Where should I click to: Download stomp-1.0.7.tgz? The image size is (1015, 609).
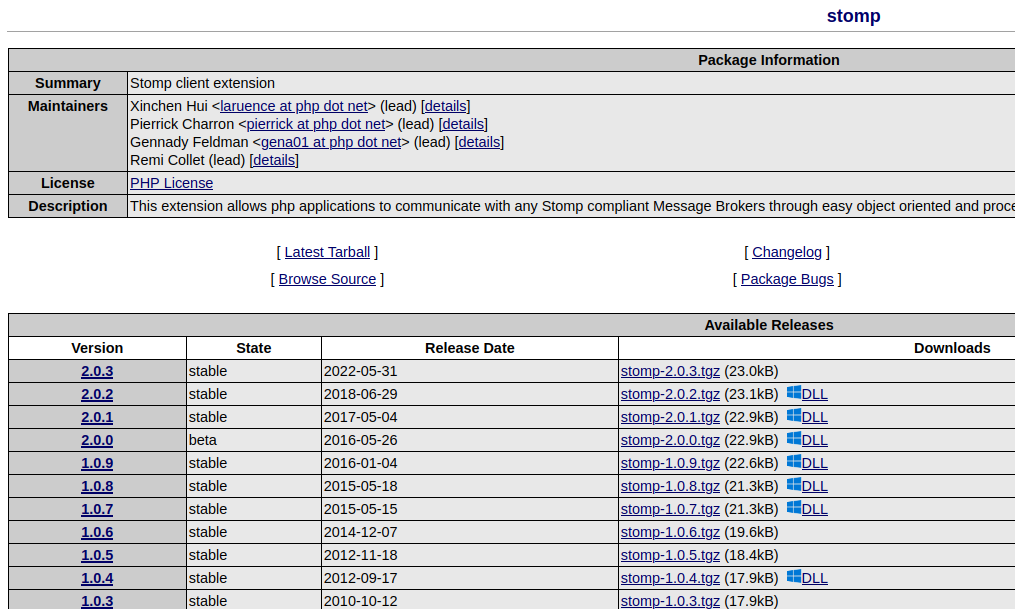pos(670,509)
